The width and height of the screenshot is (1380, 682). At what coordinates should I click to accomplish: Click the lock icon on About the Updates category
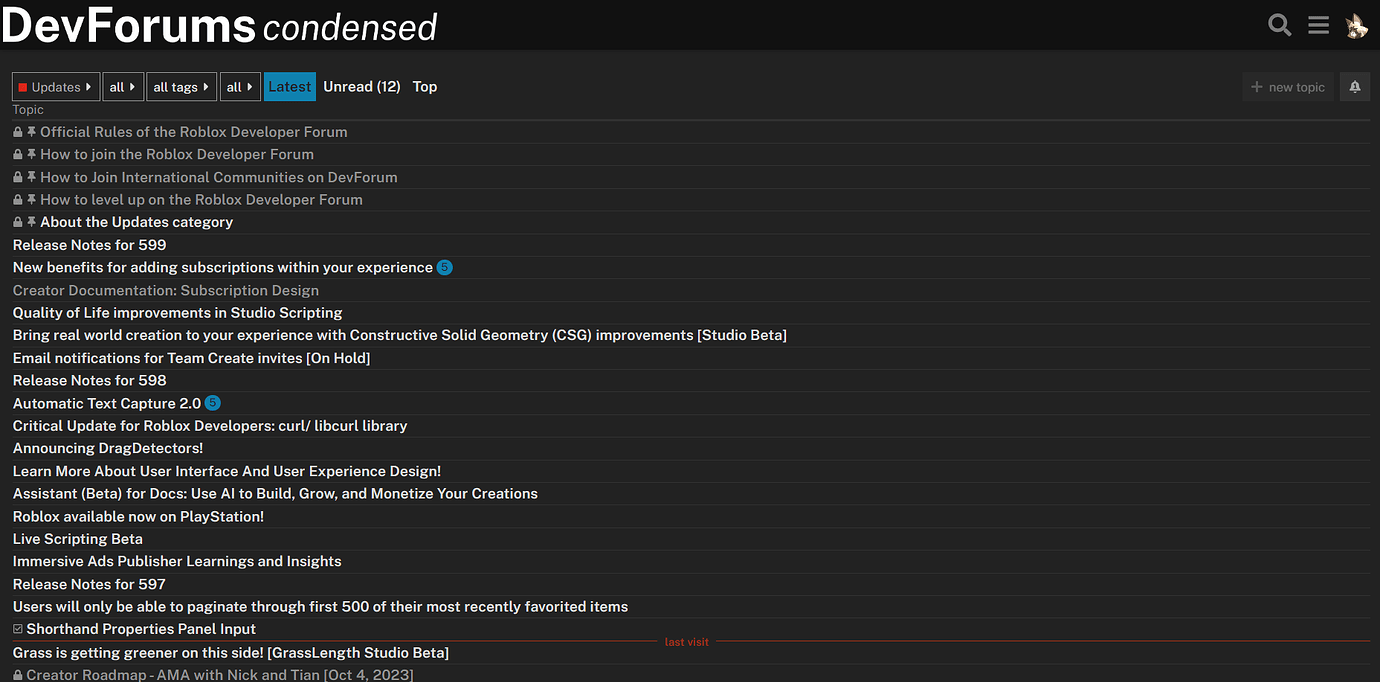pyautogui.click(x=16, y=221)
